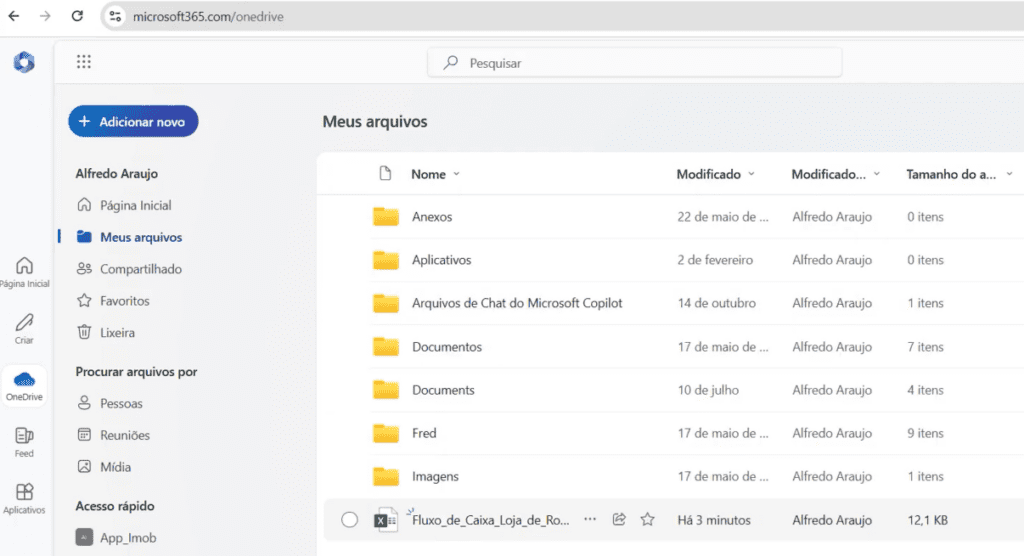Browse files by Pessoas
Image resolution: width=1024 pixels, height=556 pixels.
click(110, 403)
